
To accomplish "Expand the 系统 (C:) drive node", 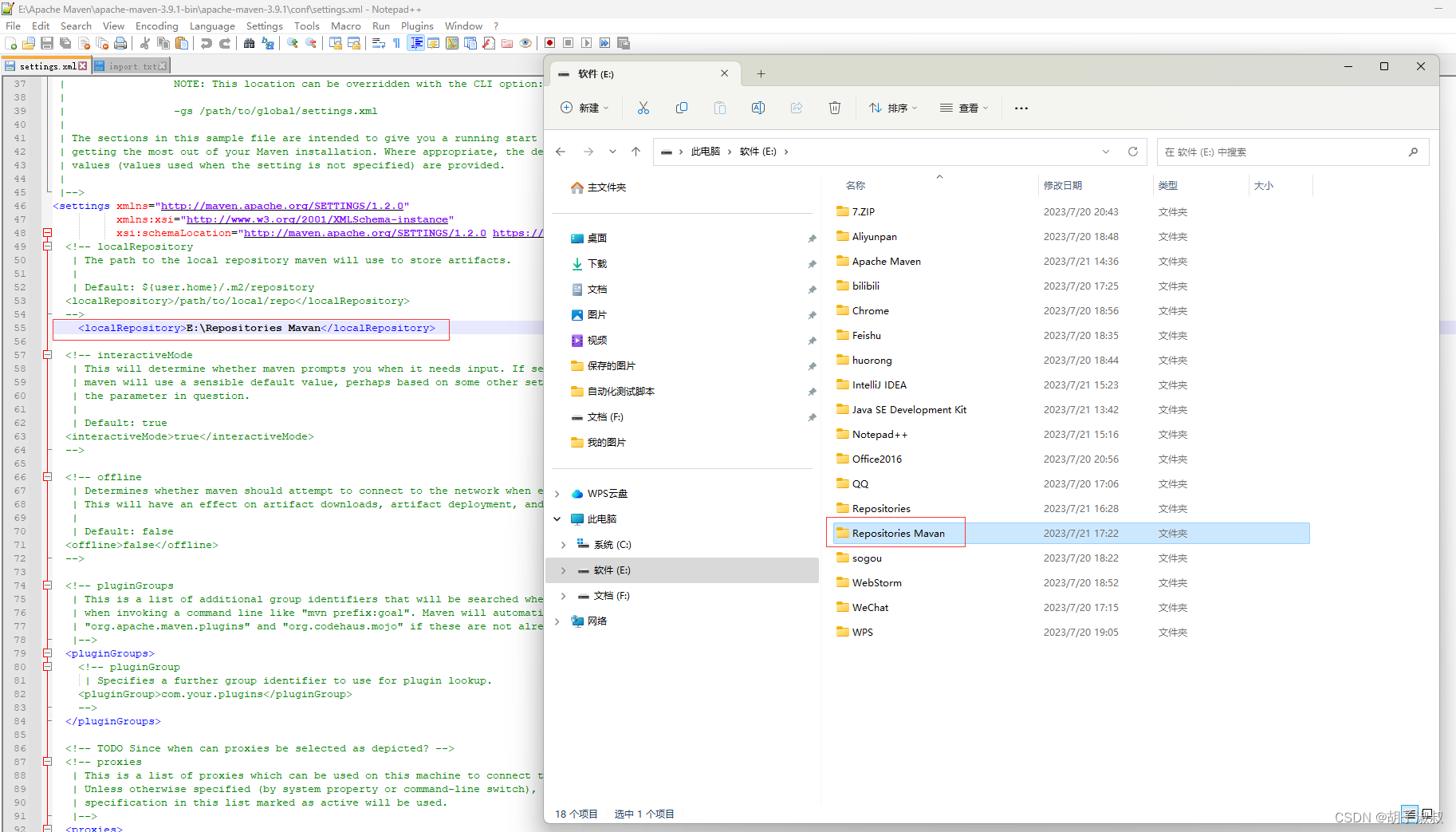I will (563, 544).
